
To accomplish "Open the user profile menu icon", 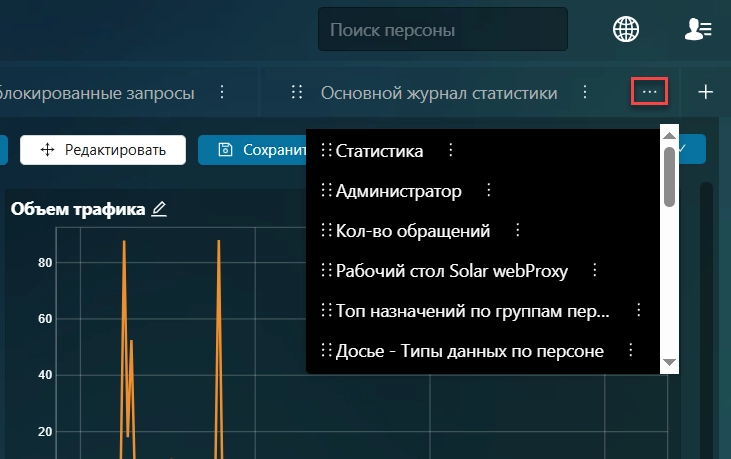I will point(697,30).
